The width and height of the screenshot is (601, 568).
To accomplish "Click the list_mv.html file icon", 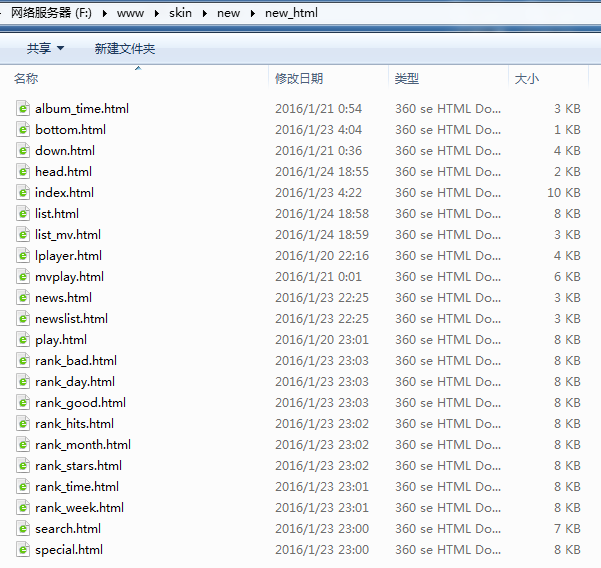I will [x=23, y=235].
